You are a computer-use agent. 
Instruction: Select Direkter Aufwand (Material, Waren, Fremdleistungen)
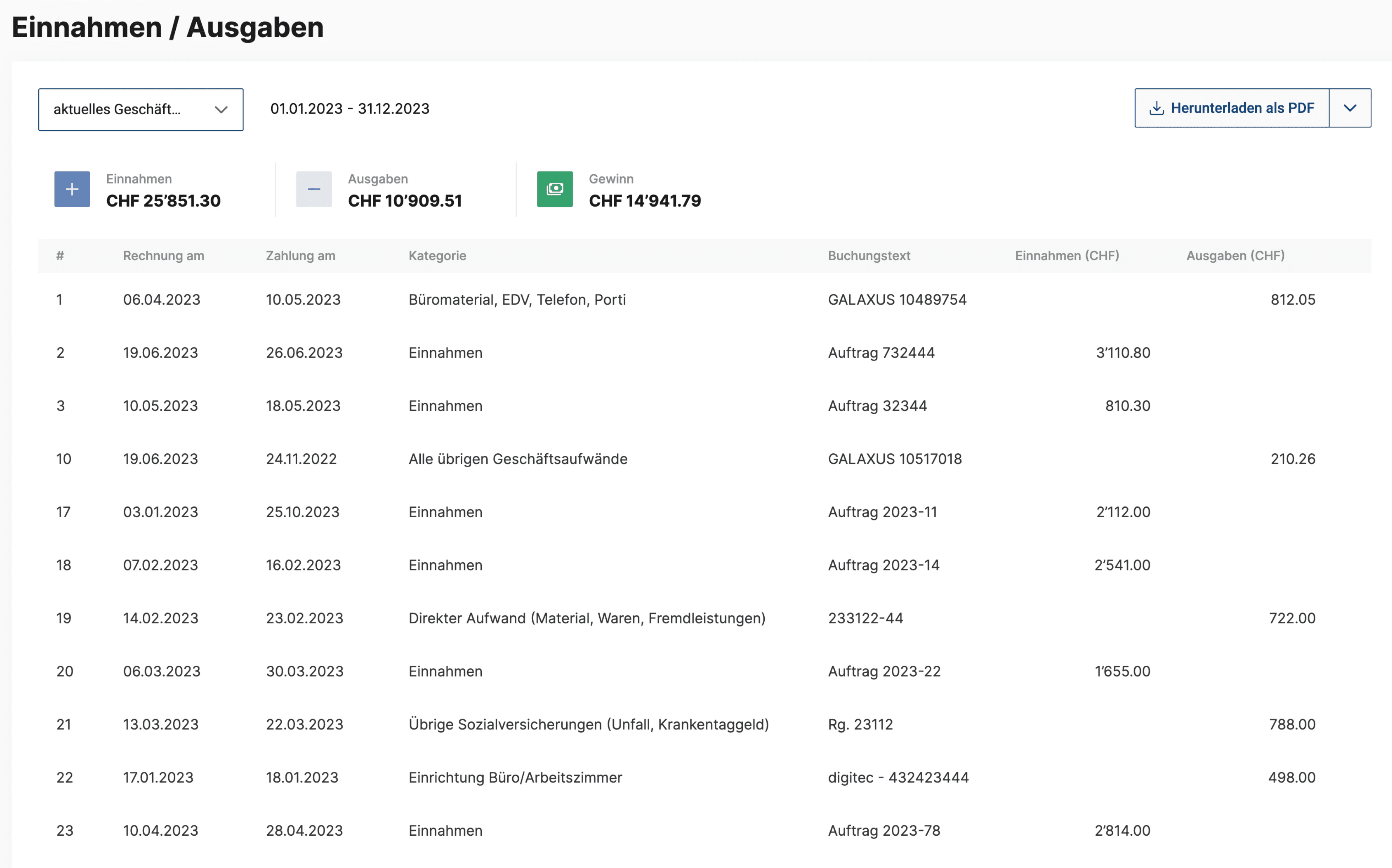[586, 618]
